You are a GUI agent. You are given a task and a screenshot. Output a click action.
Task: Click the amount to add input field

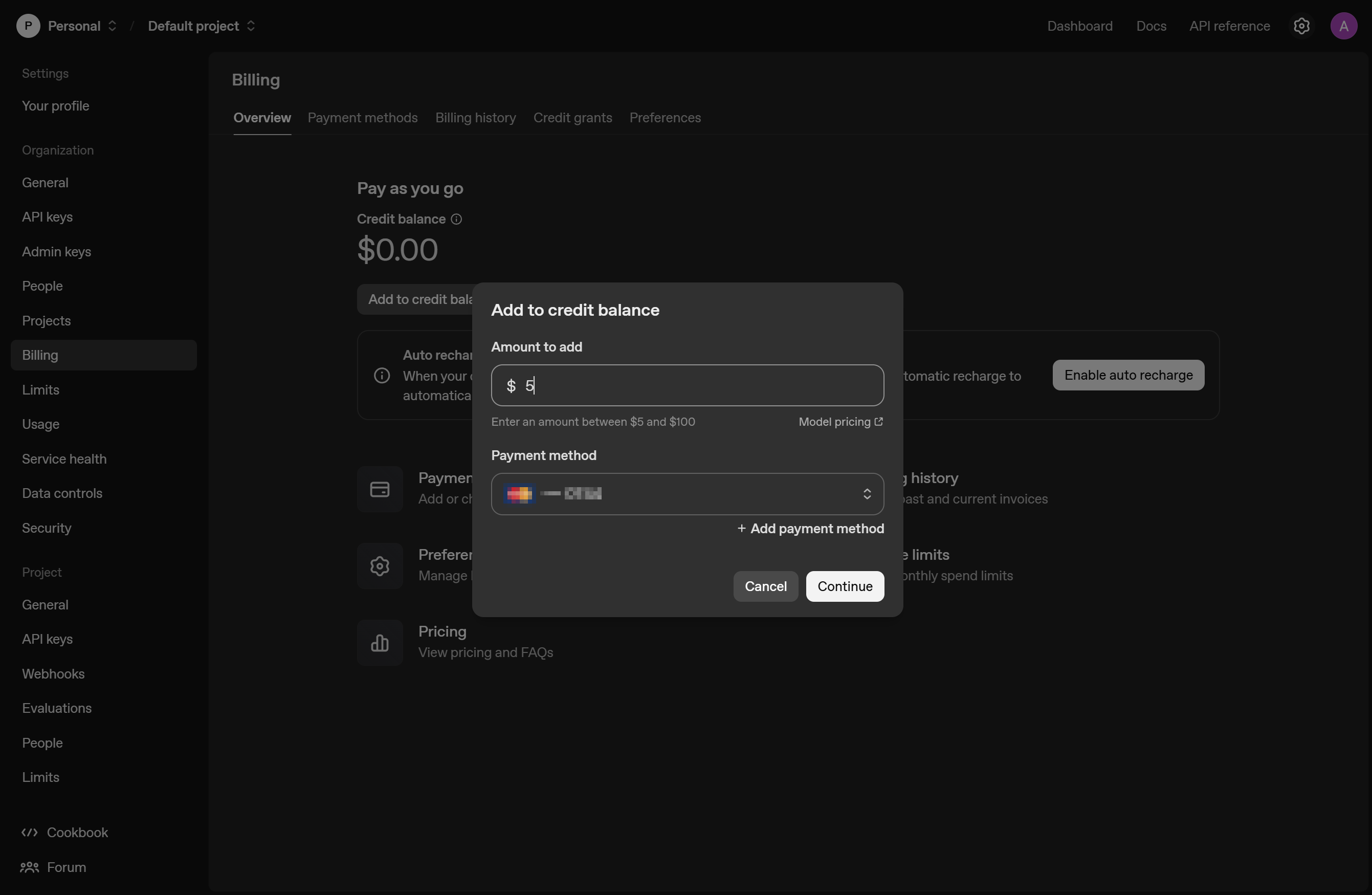[687, 385]
